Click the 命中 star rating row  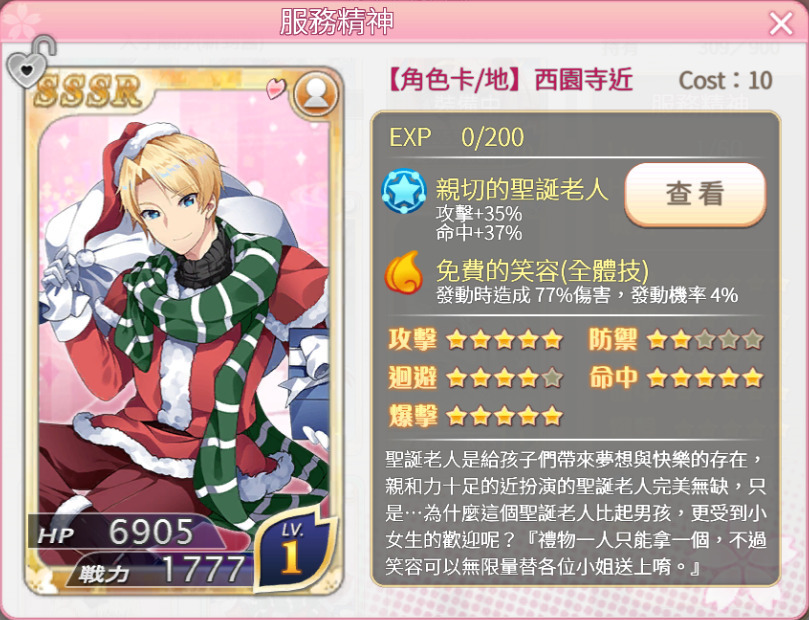pos(676,378)
